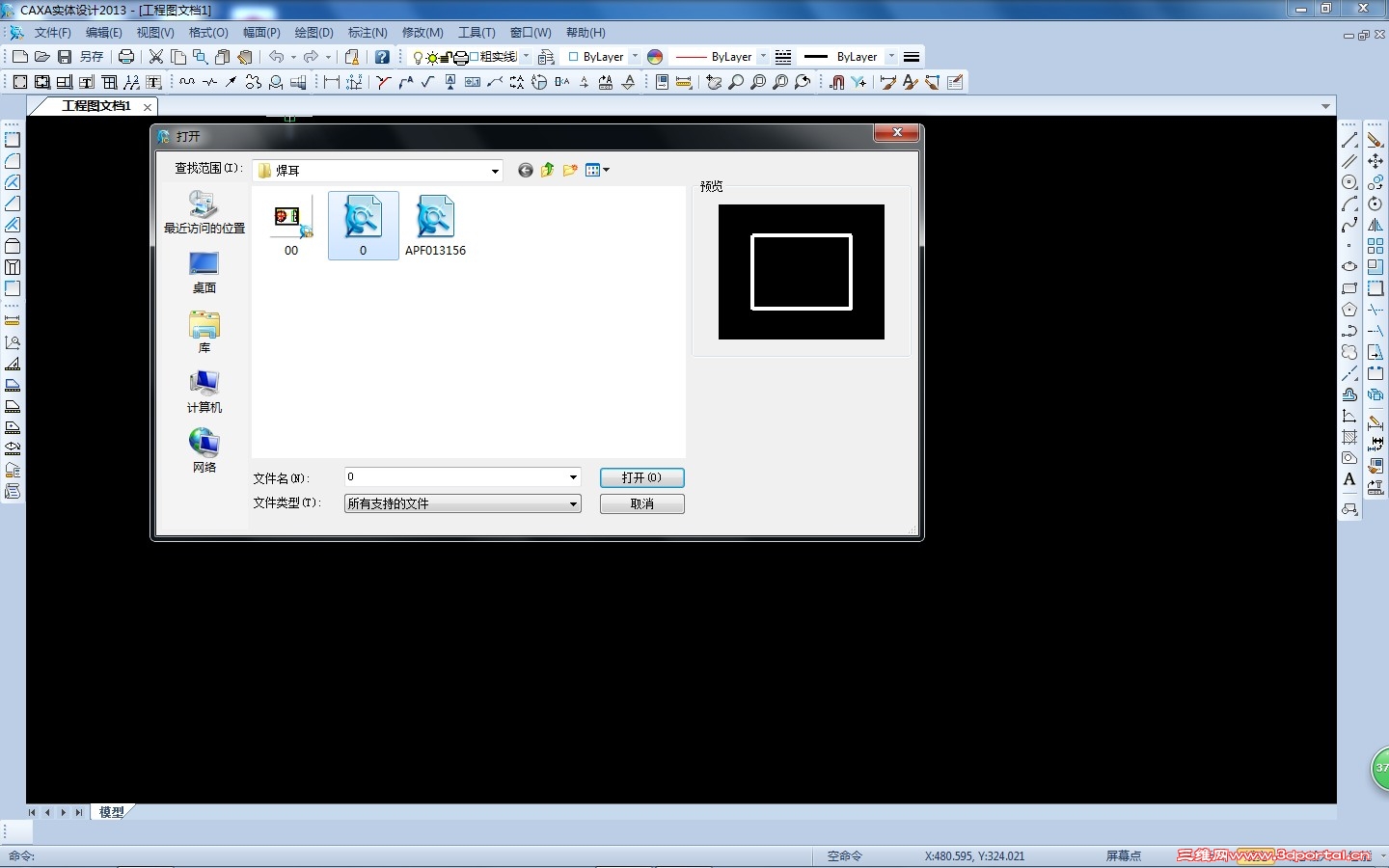Click the 打开(O) button
Image resolution: width=1389 pixels, height=868 pixels.
(x=642, y=477)
